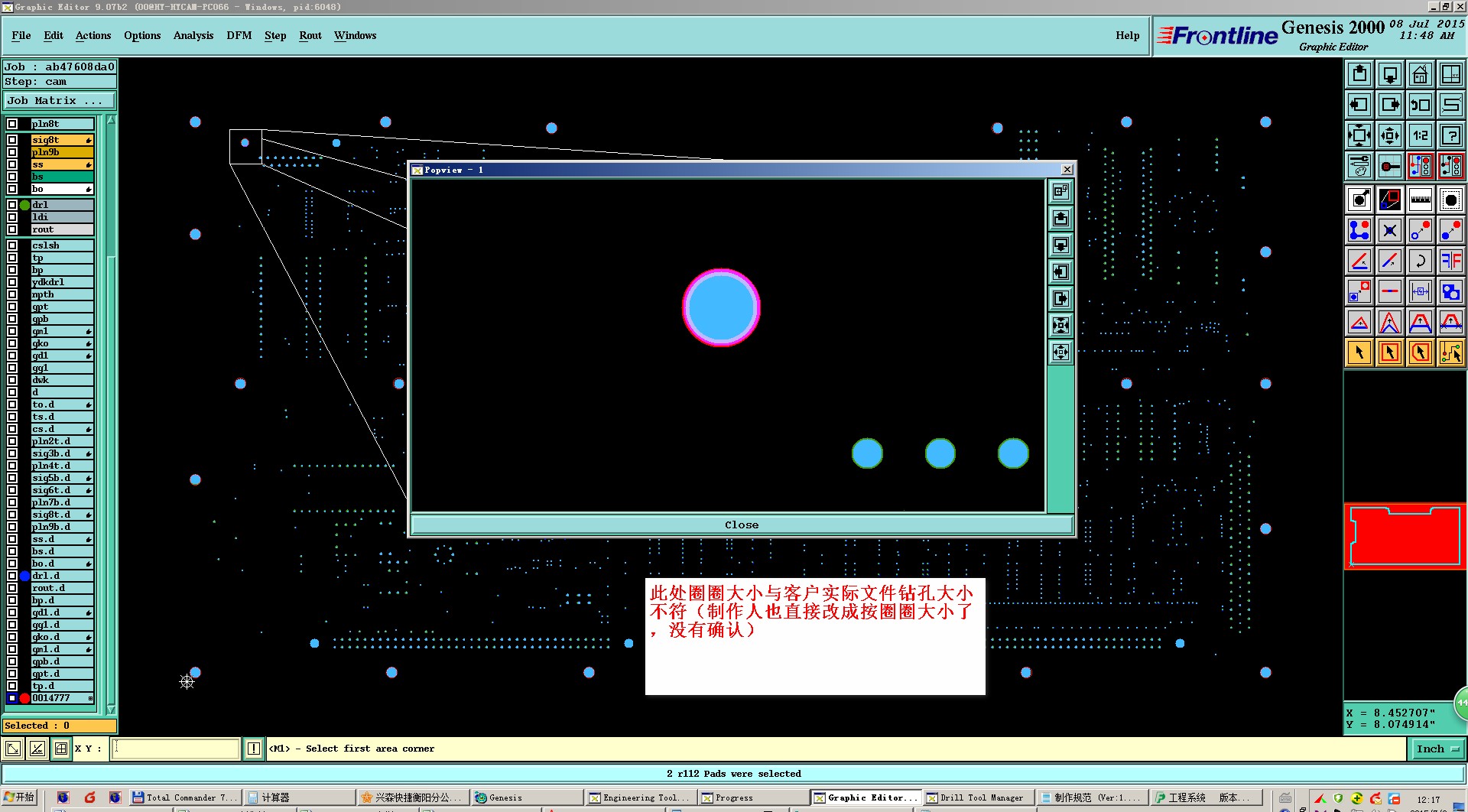The width and height of the screenshot is (1468, 812).
Task: Toggle checkbox for layer pln8t
Action: tap(12, 124)
